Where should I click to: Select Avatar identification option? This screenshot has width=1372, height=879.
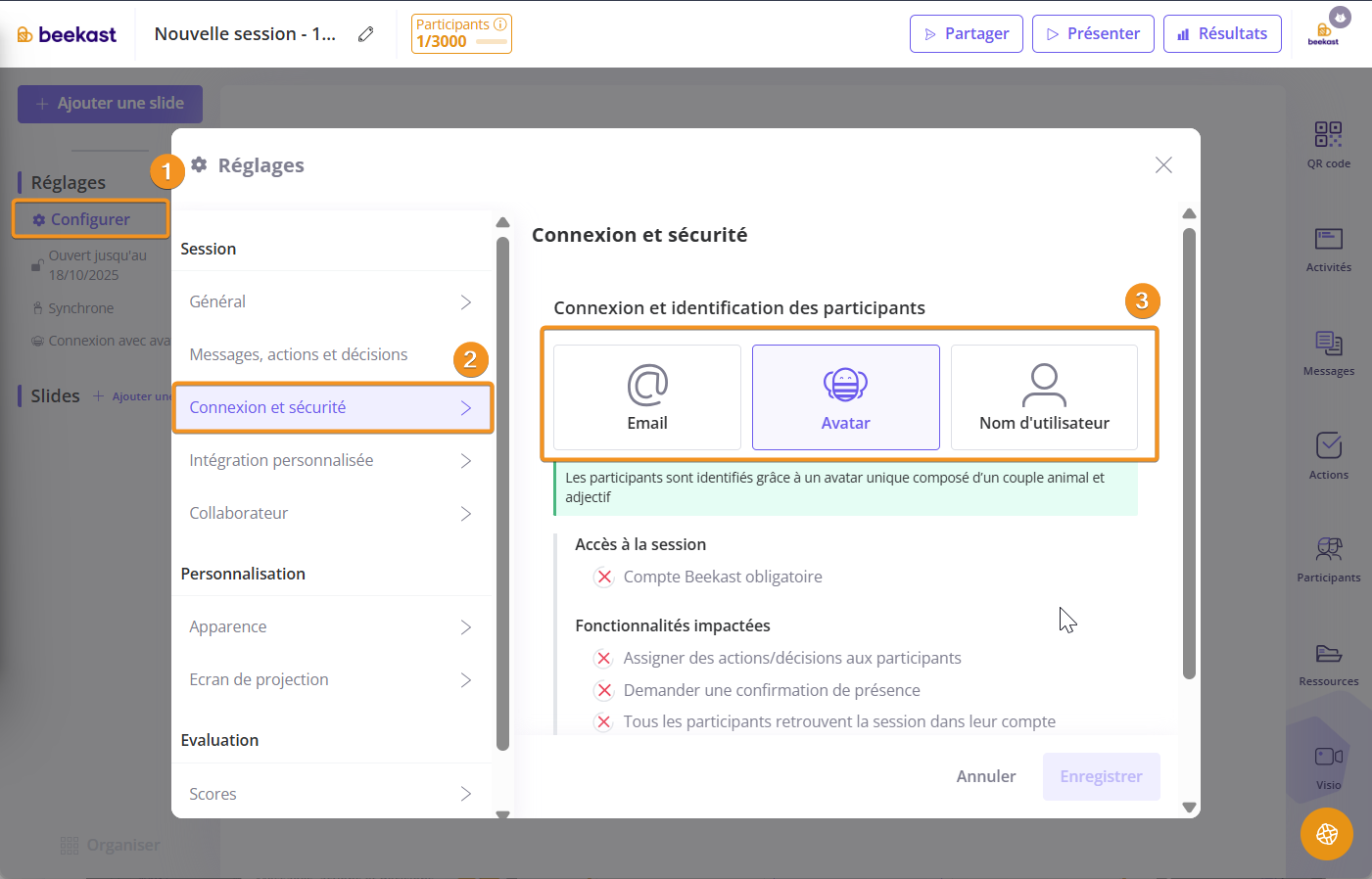click(x=845, y=397)
